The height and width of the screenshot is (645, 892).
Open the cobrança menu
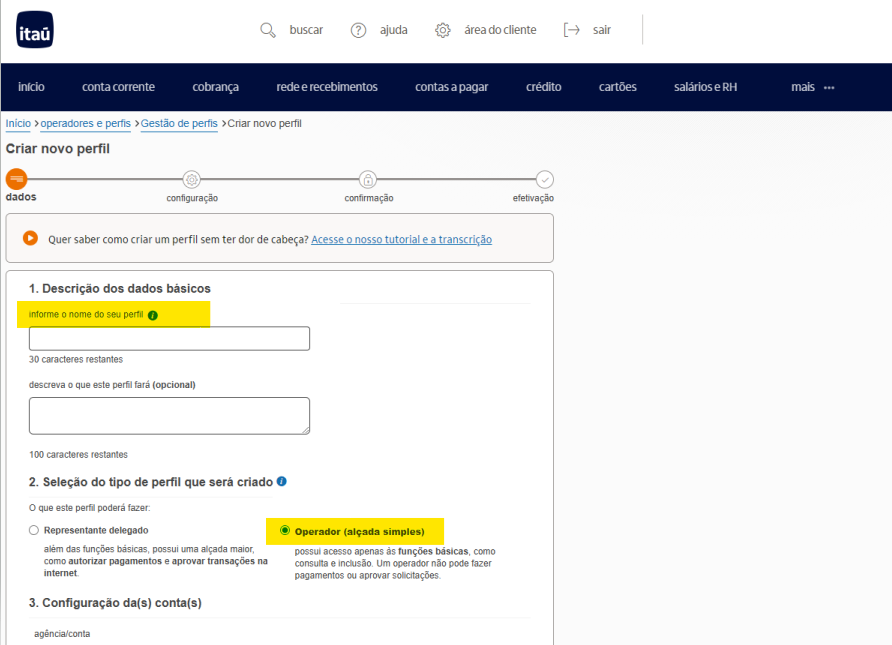point(215,87)
